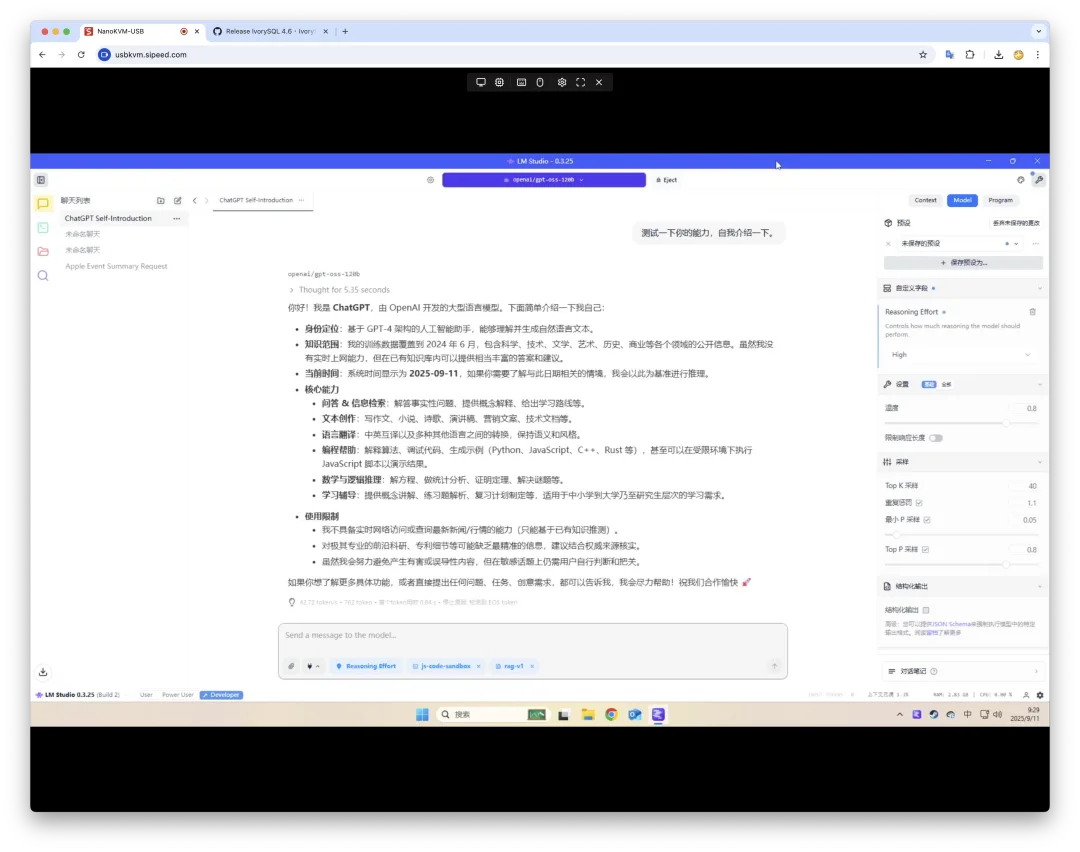Enable the structured output checkbox
The width and height of the screenshot is (1080, 852).
tap(926, 610)
